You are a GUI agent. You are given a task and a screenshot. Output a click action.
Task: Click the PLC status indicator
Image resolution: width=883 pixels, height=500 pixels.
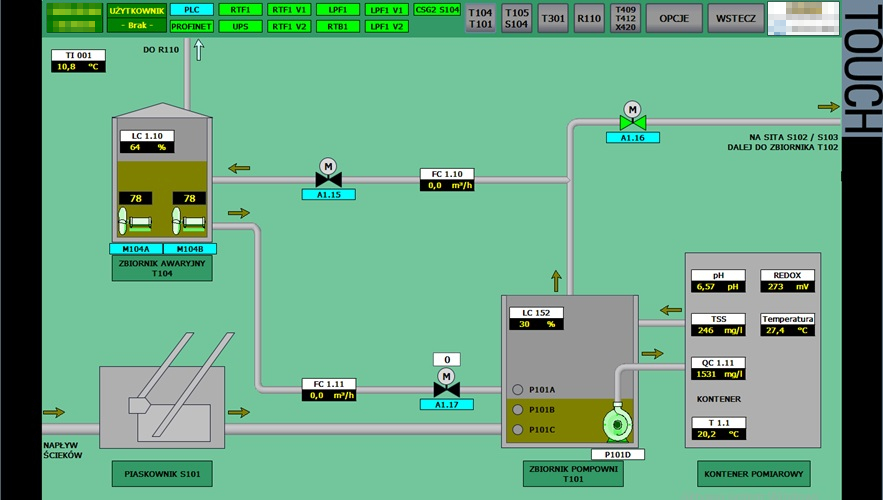pos(192,9)
